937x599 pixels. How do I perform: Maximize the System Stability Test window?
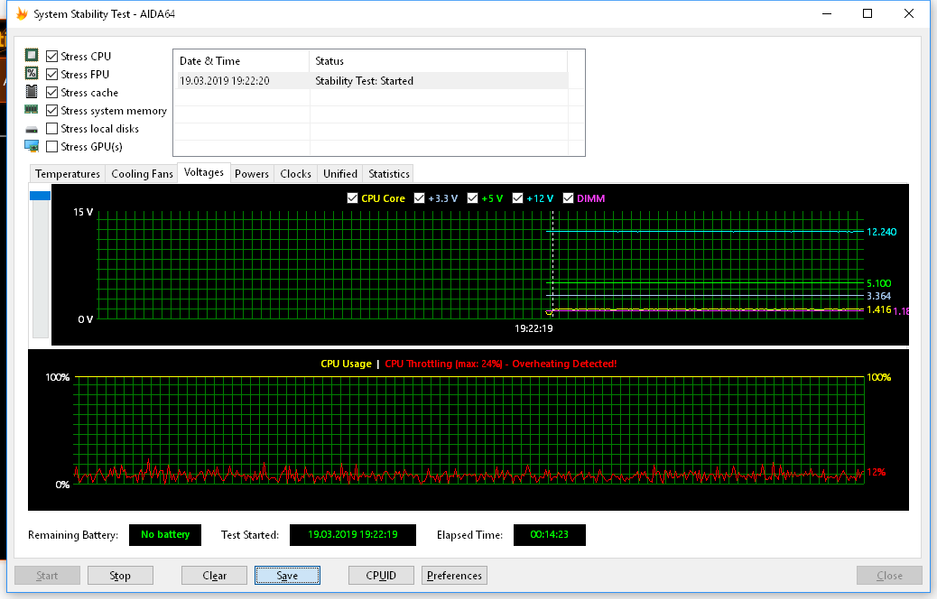click(868, 13)
